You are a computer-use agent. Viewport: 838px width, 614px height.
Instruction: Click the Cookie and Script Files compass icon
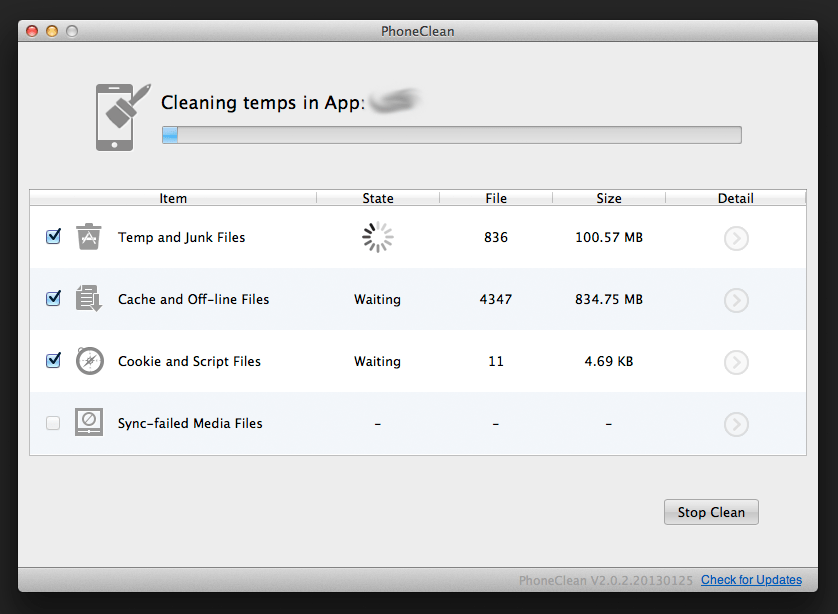pos(90,361)
